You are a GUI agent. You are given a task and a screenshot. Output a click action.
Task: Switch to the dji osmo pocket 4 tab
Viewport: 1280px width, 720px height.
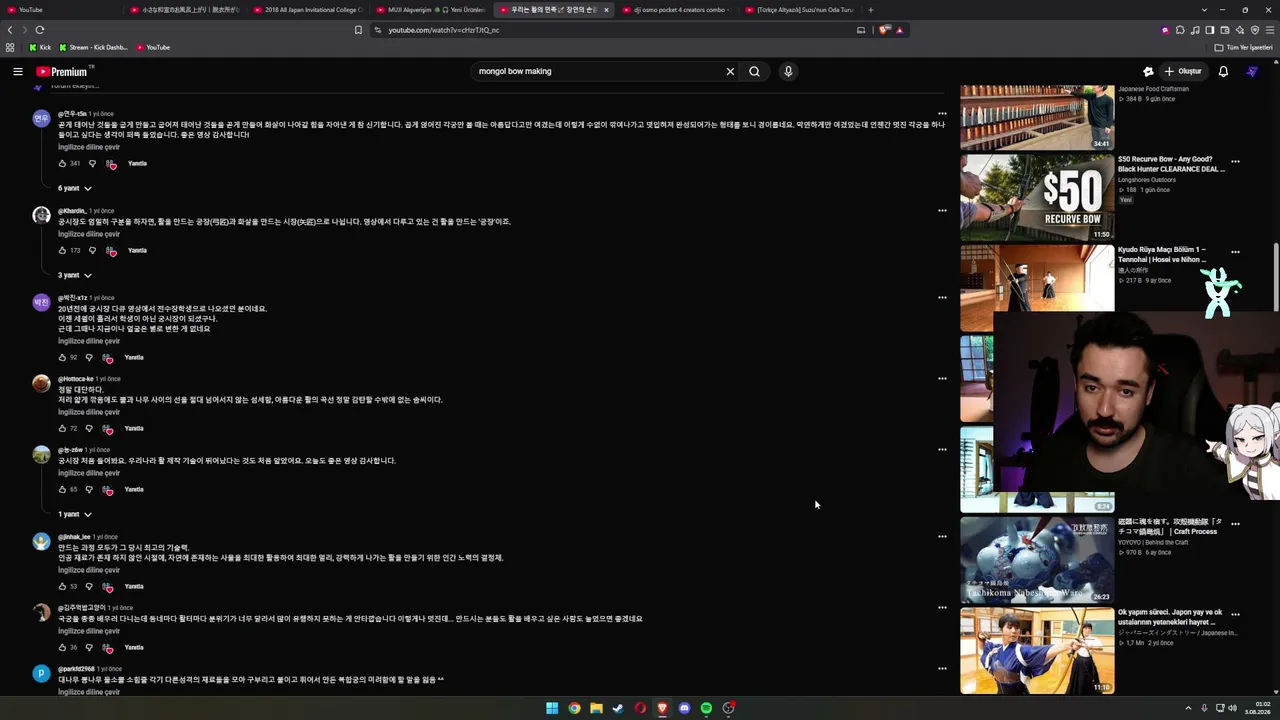click(678, 10)
